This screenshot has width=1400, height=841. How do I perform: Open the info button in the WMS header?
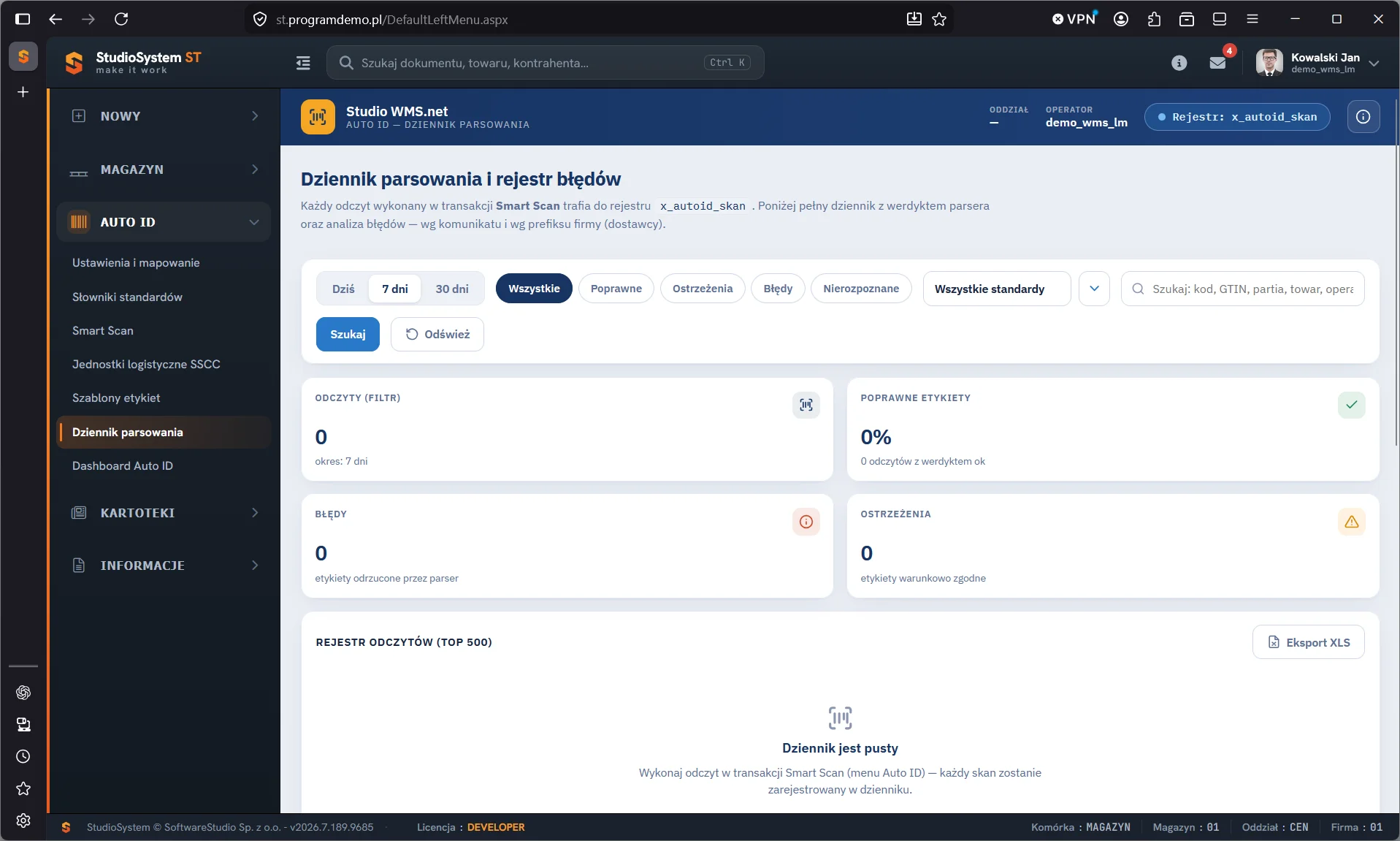coord(1363,117)
